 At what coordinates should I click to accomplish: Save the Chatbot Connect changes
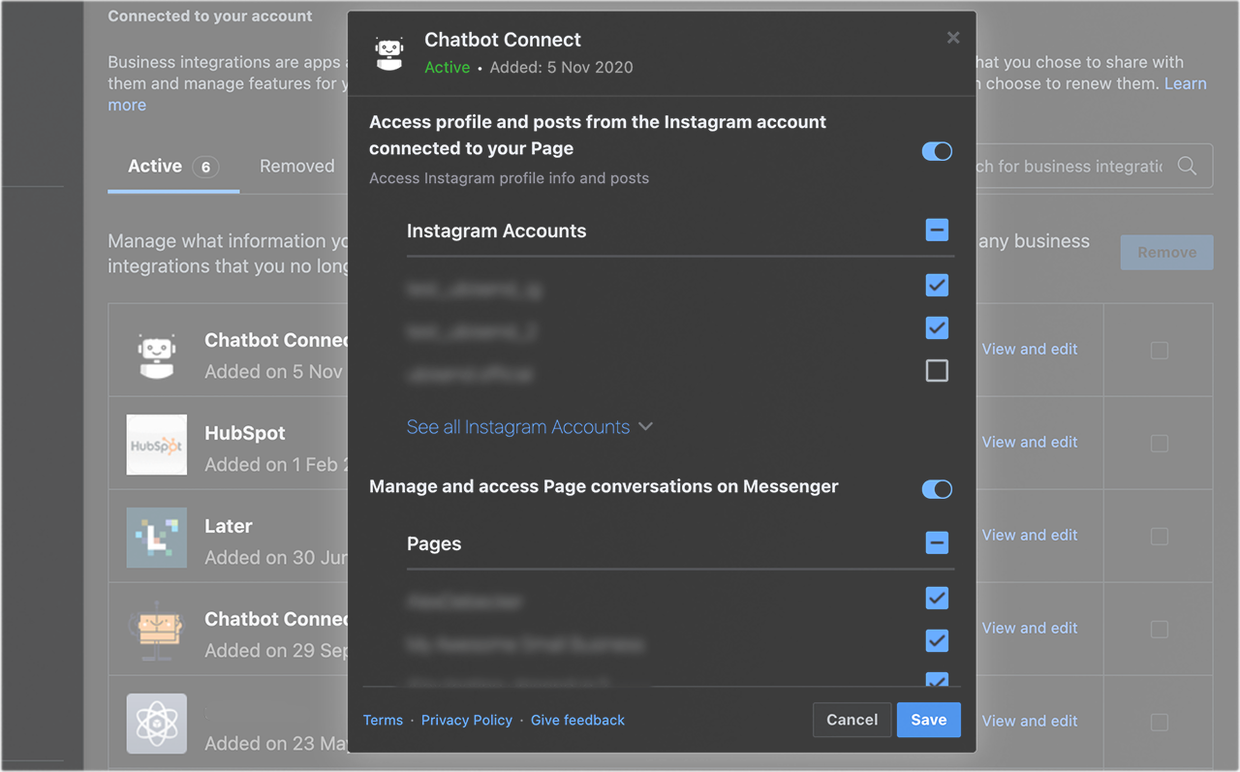929,720
